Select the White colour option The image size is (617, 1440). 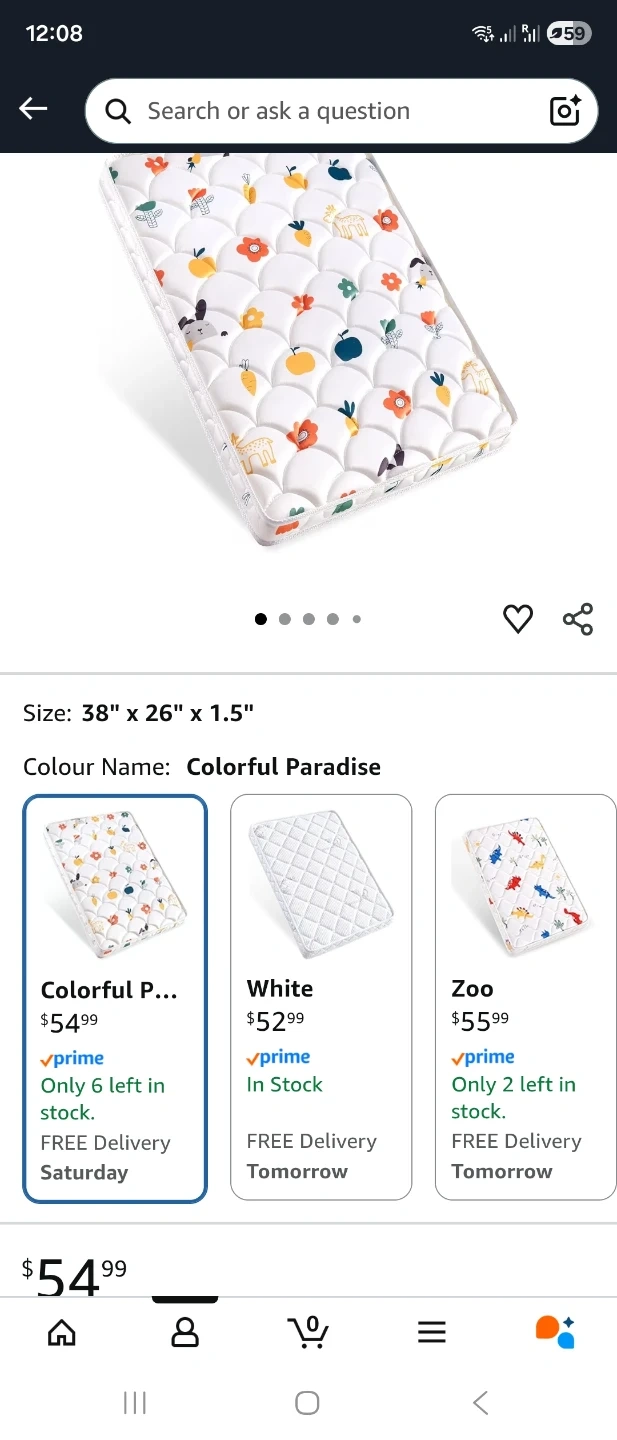[x=321, y=996]
